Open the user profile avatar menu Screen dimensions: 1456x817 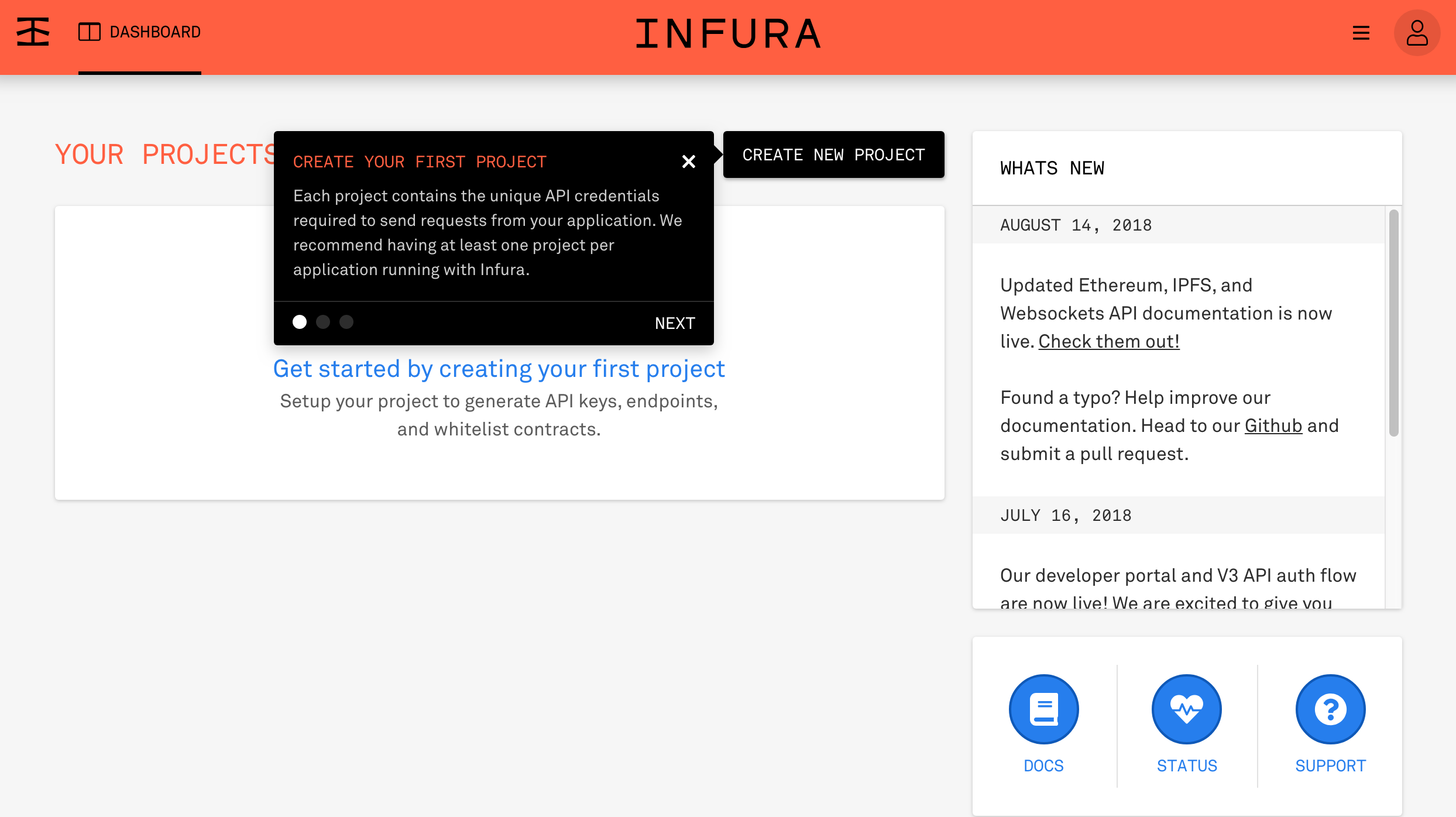point(1417,33)
